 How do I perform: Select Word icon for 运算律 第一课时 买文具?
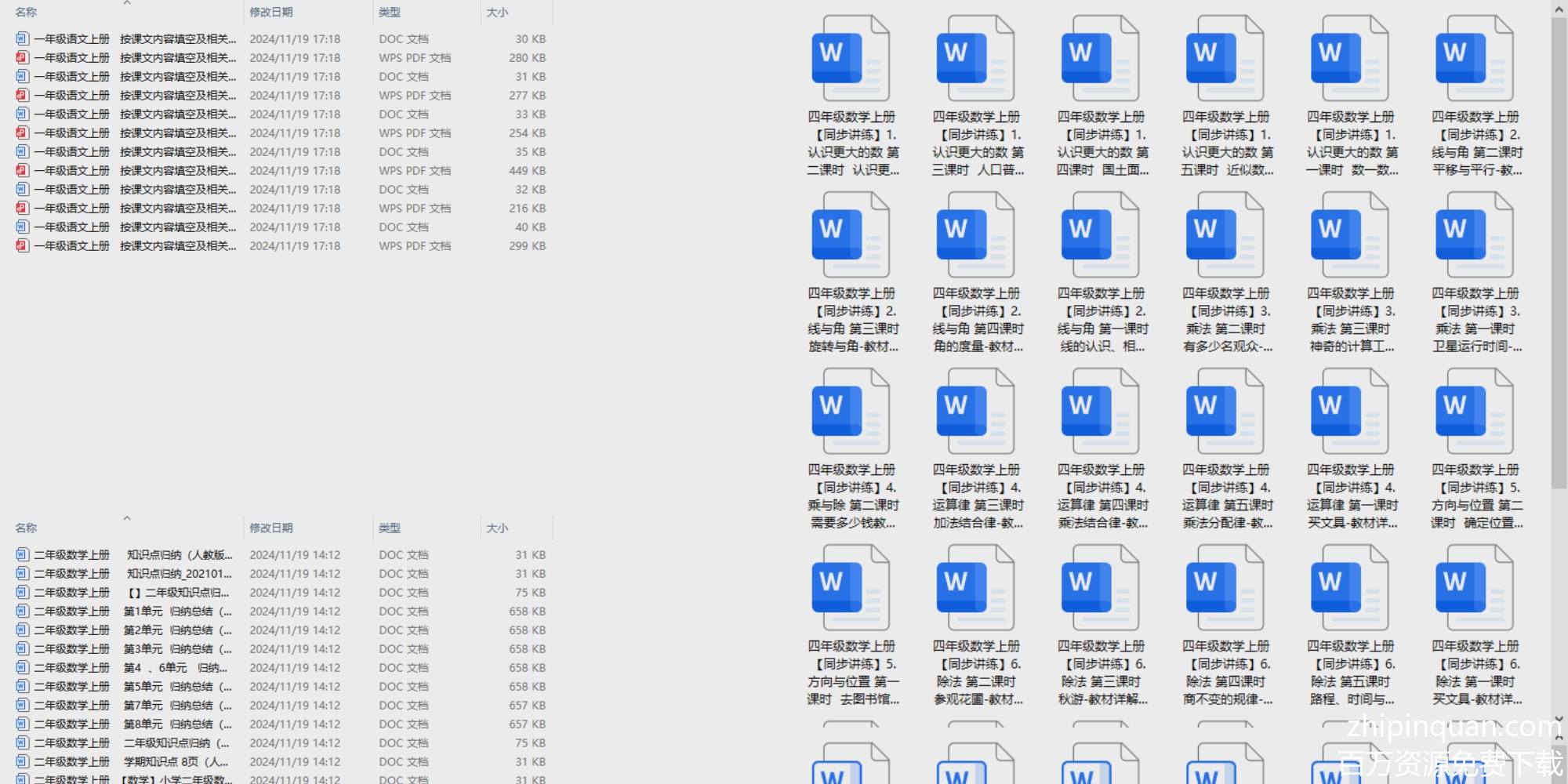[x=1349, y=412]
